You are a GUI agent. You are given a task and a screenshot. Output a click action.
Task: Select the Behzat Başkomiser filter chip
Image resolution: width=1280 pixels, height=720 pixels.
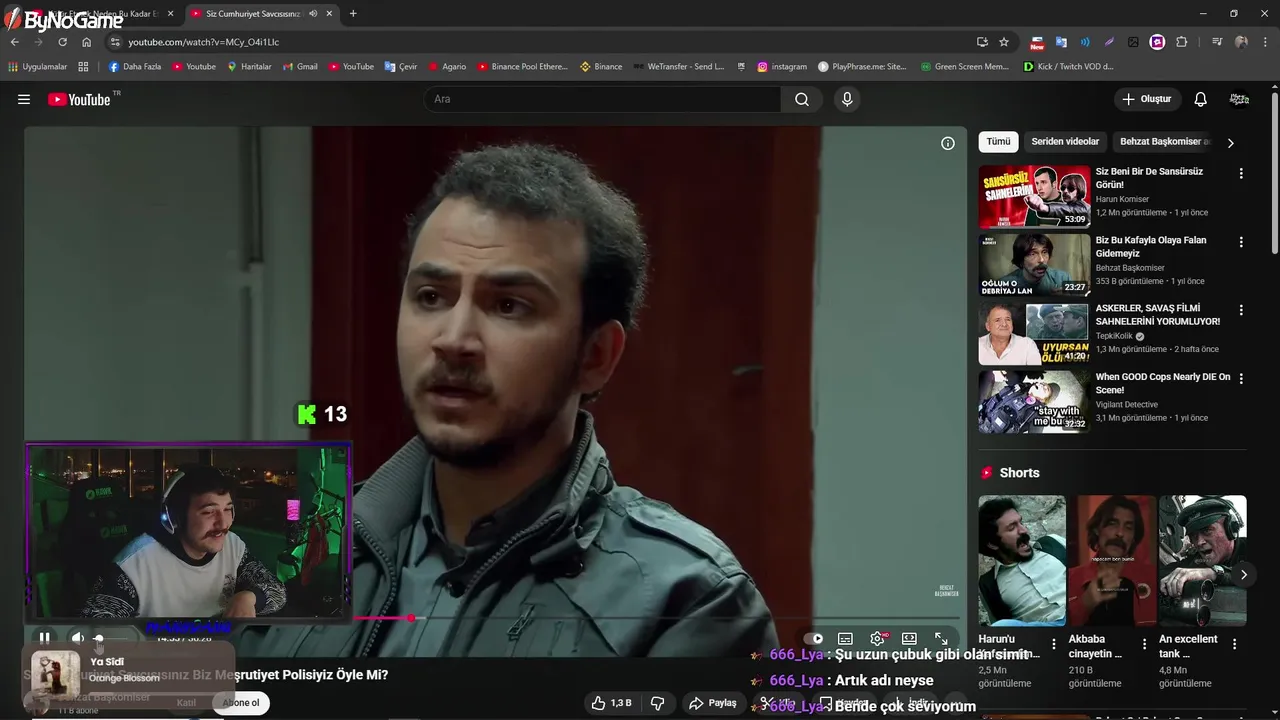click(x=1163, y=142)
